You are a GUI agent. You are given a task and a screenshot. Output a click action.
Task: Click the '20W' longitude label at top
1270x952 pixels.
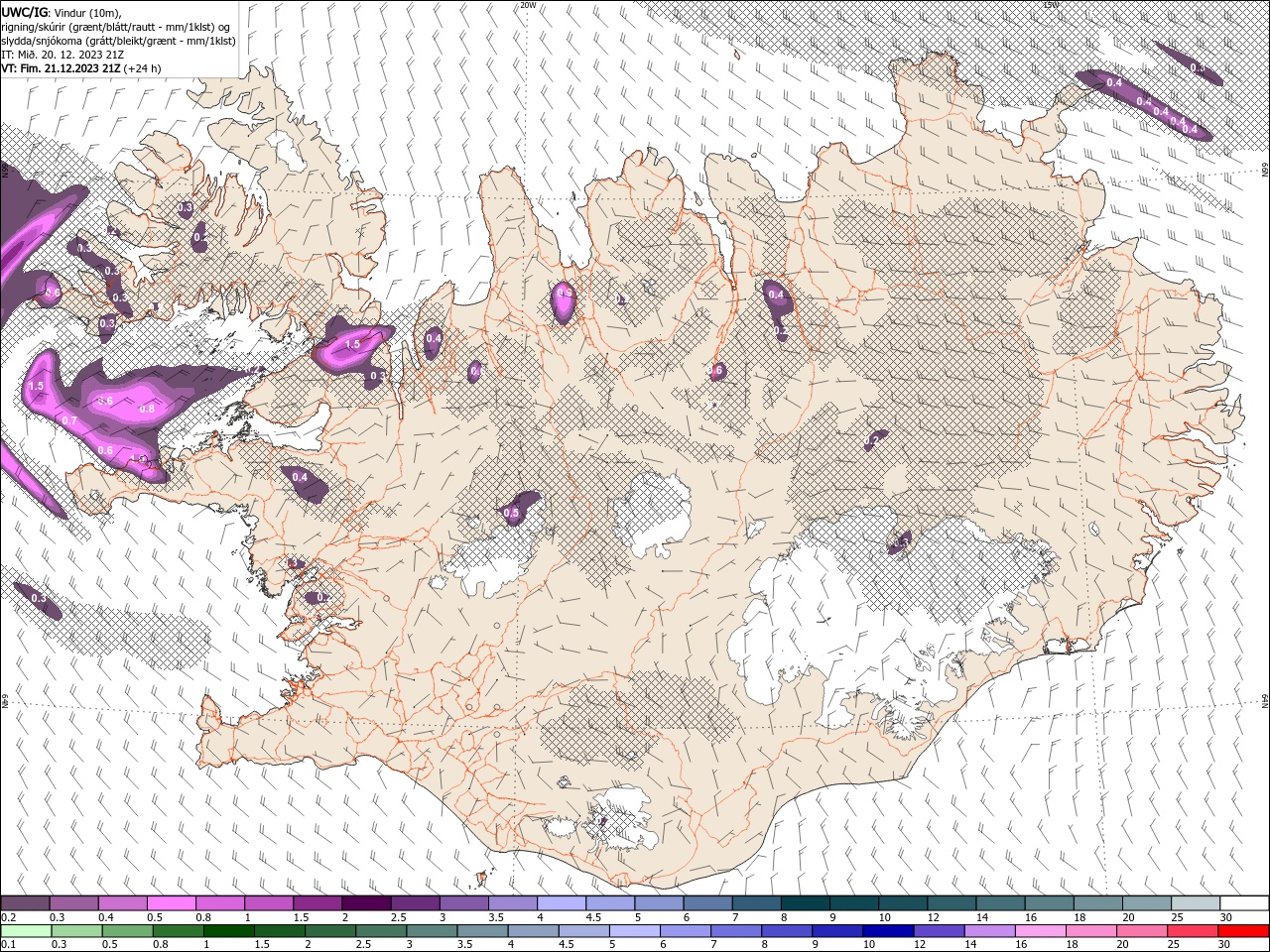528,4
